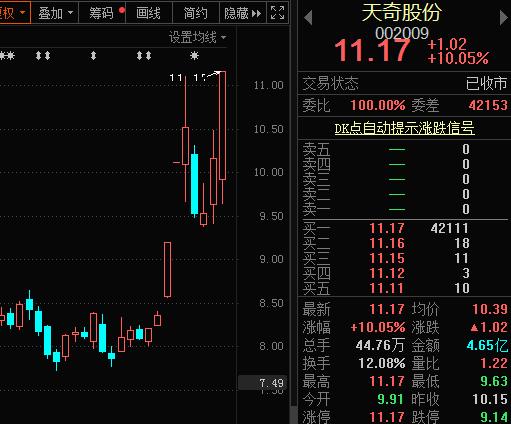
Task: Click the fullscreen expand icon
Action: click(278, 13)
